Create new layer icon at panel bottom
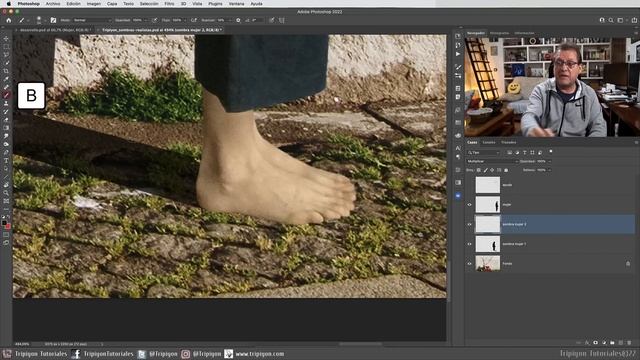This screenshot has width=640, height=360. coord(621,343)
